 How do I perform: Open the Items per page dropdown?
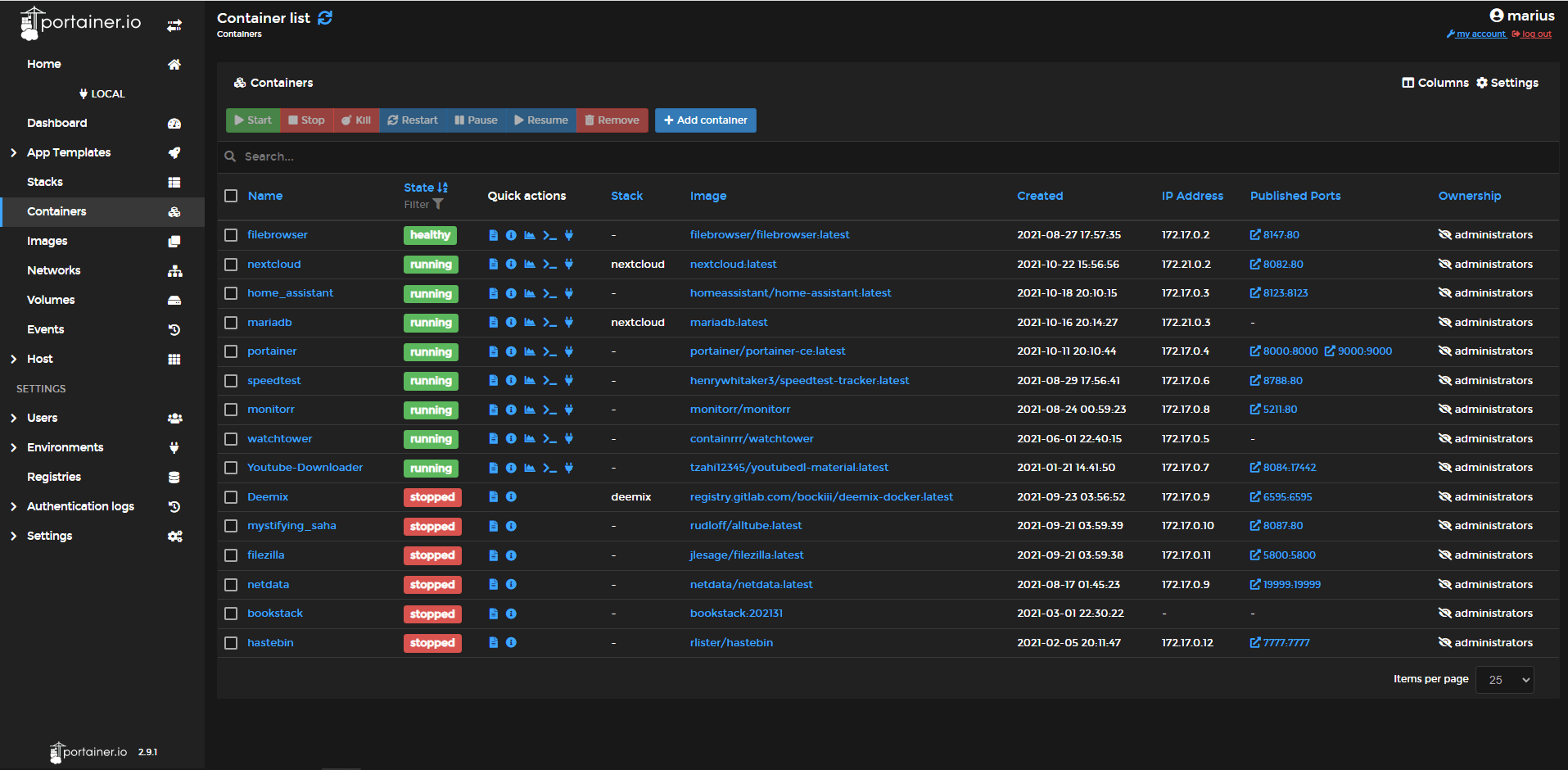coord(1504,680)
